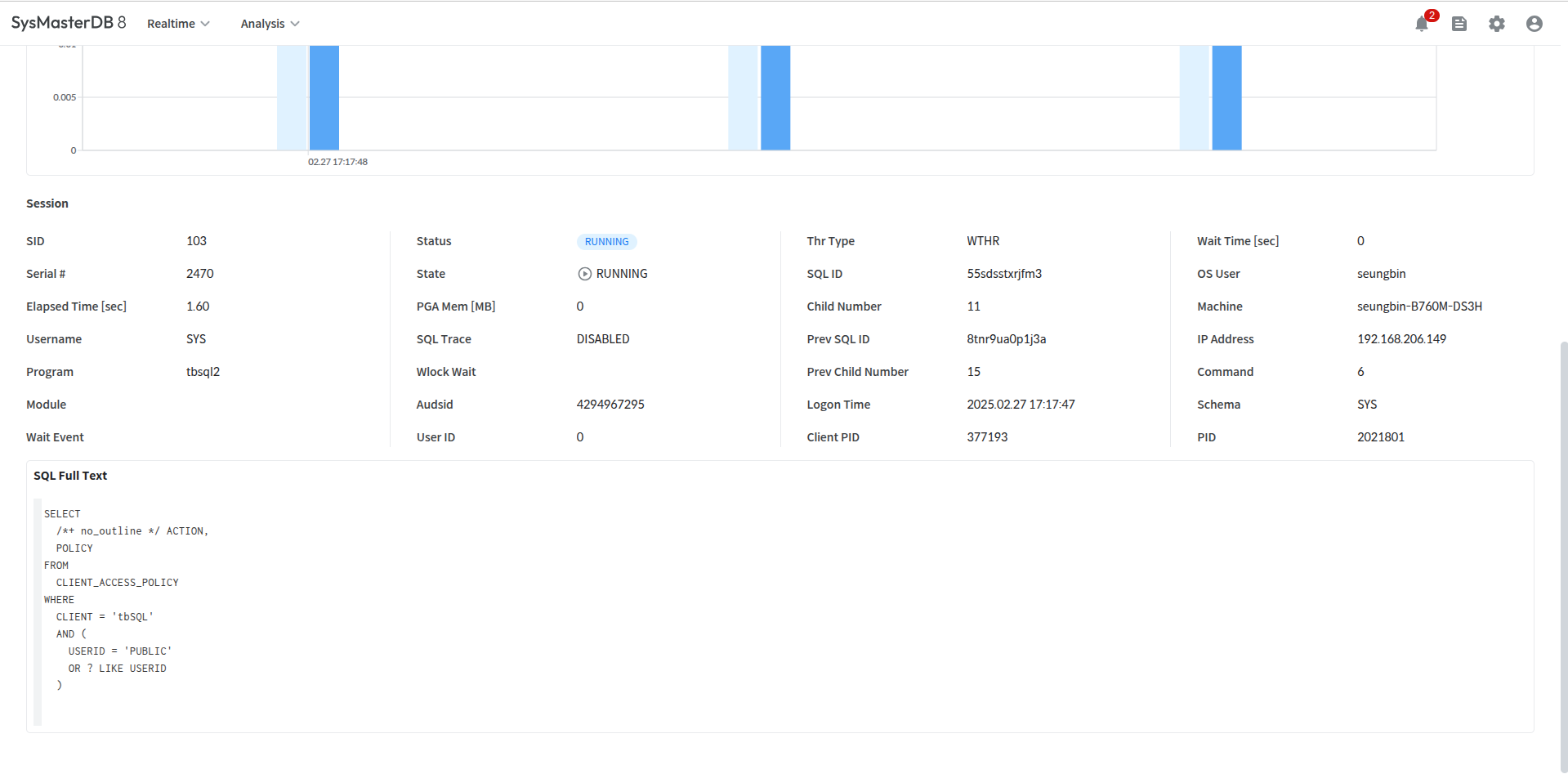Click the page's vertical scrollbar
Viewport: 1568px width, 783px height.
[1563, 556]
